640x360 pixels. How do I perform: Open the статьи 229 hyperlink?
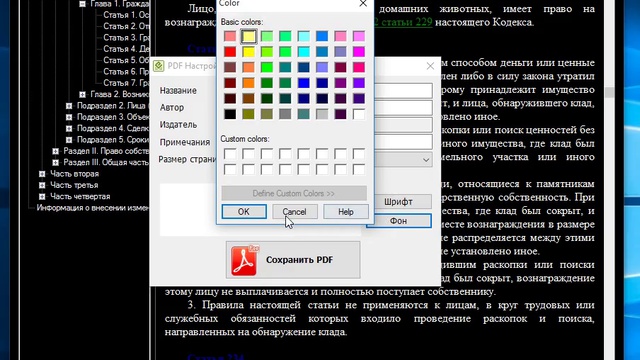tap(403, 22)
